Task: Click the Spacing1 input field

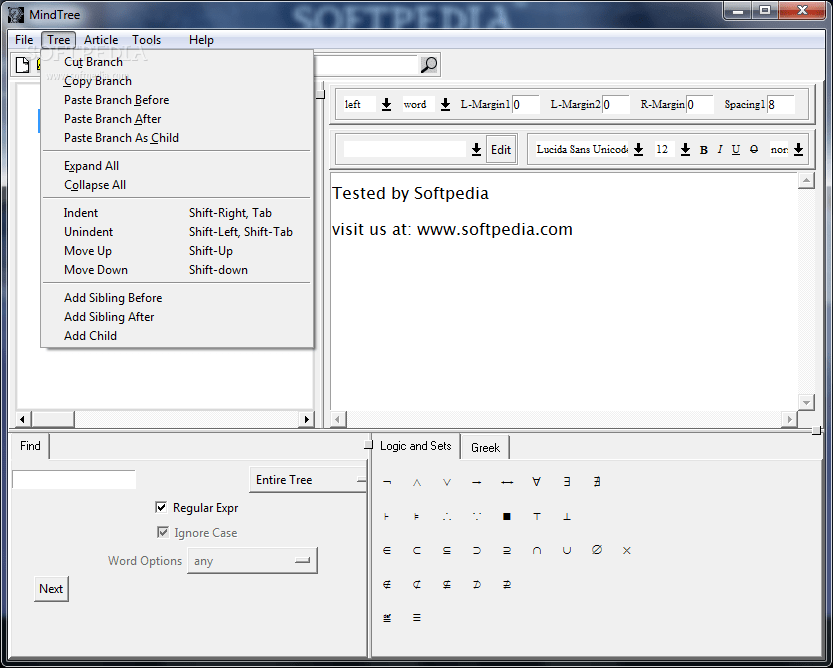Action: (x=780, y=105)
